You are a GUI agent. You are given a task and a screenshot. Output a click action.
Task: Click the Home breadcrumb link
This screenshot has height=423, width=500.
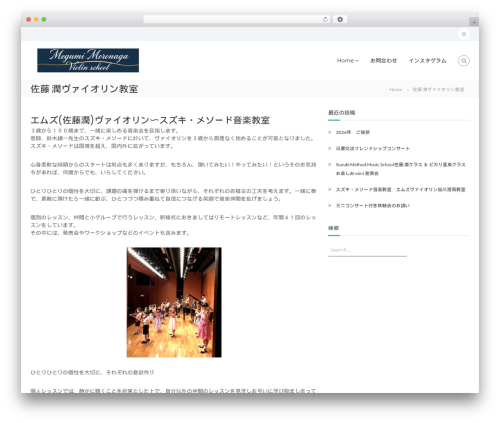click(x=396, y=89)
